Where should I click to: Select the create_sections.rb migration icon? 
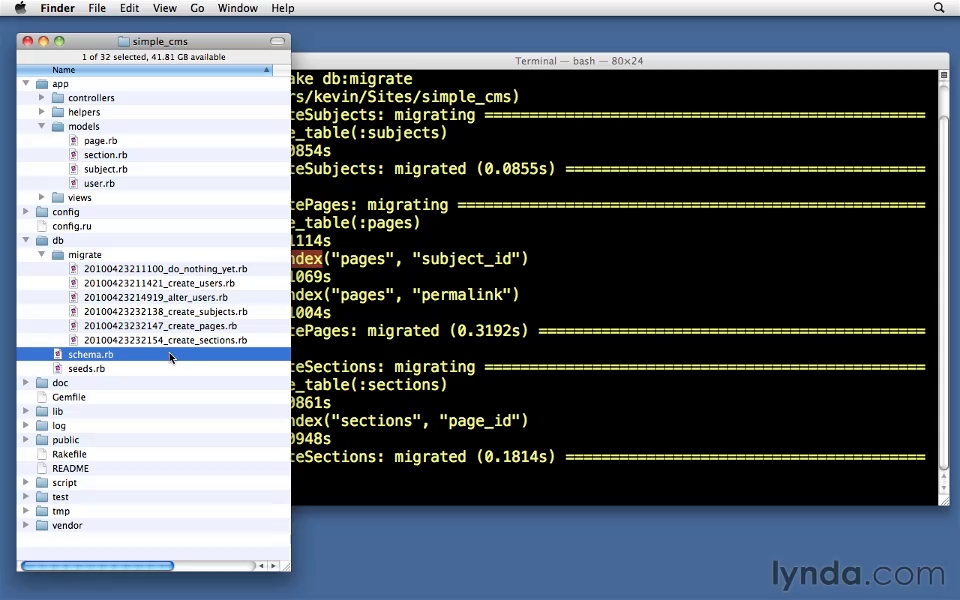73,340
